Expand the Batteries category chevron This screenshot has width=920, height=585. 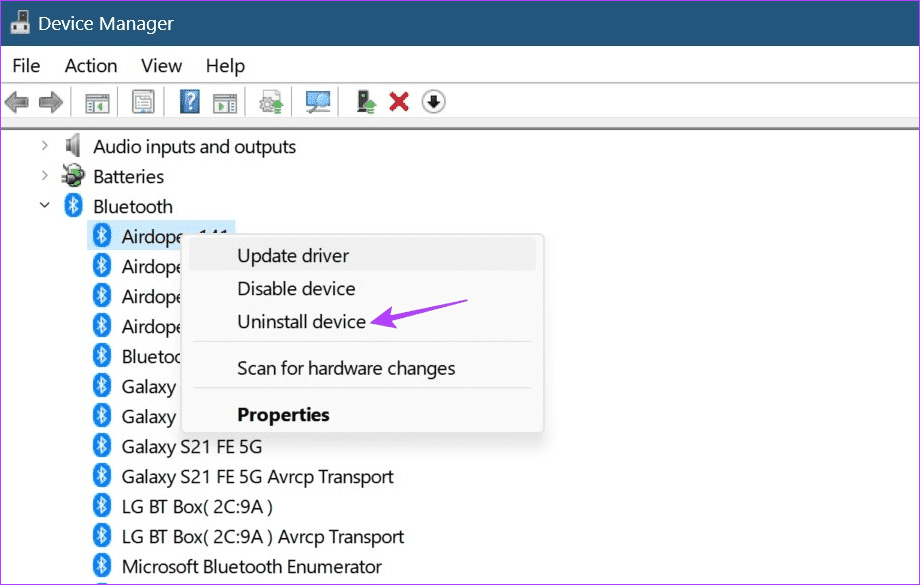(45, 175)
